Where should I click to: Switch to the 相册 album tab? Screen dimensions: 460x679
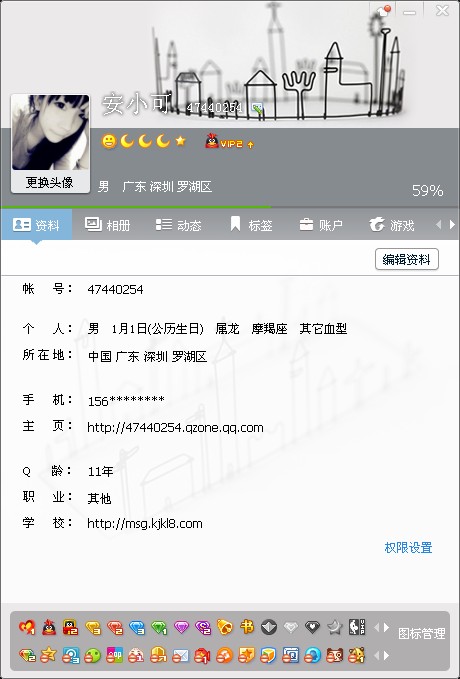click(107, 225)
